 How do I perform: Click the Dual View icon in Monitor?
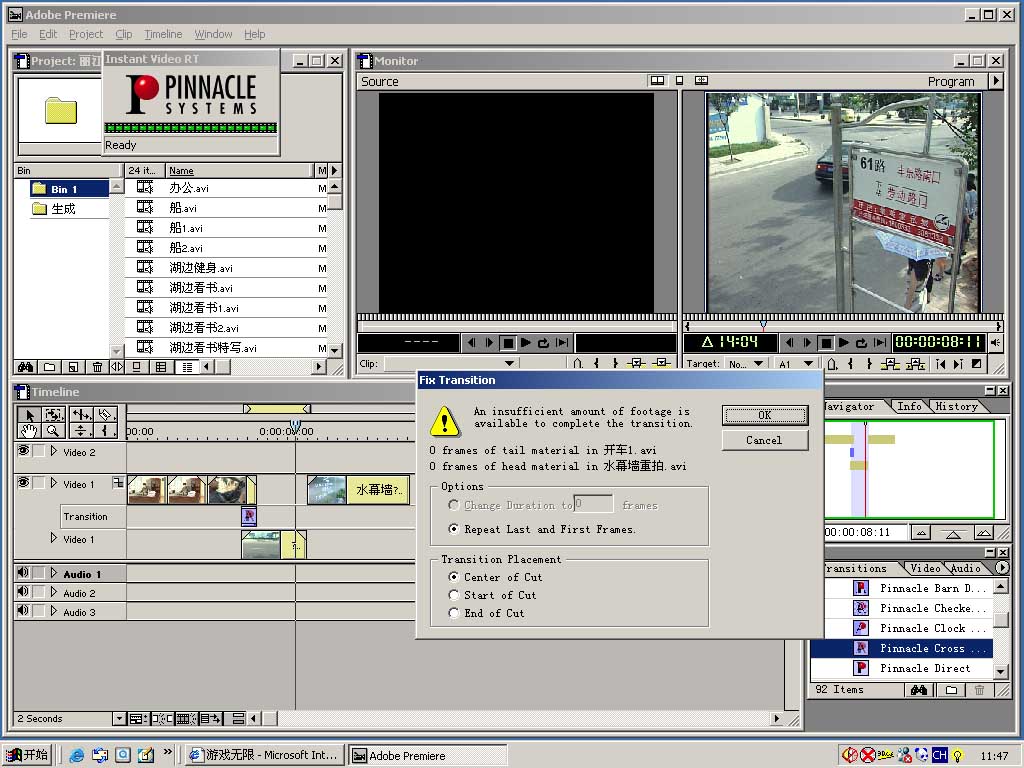[x=657, y=80]
